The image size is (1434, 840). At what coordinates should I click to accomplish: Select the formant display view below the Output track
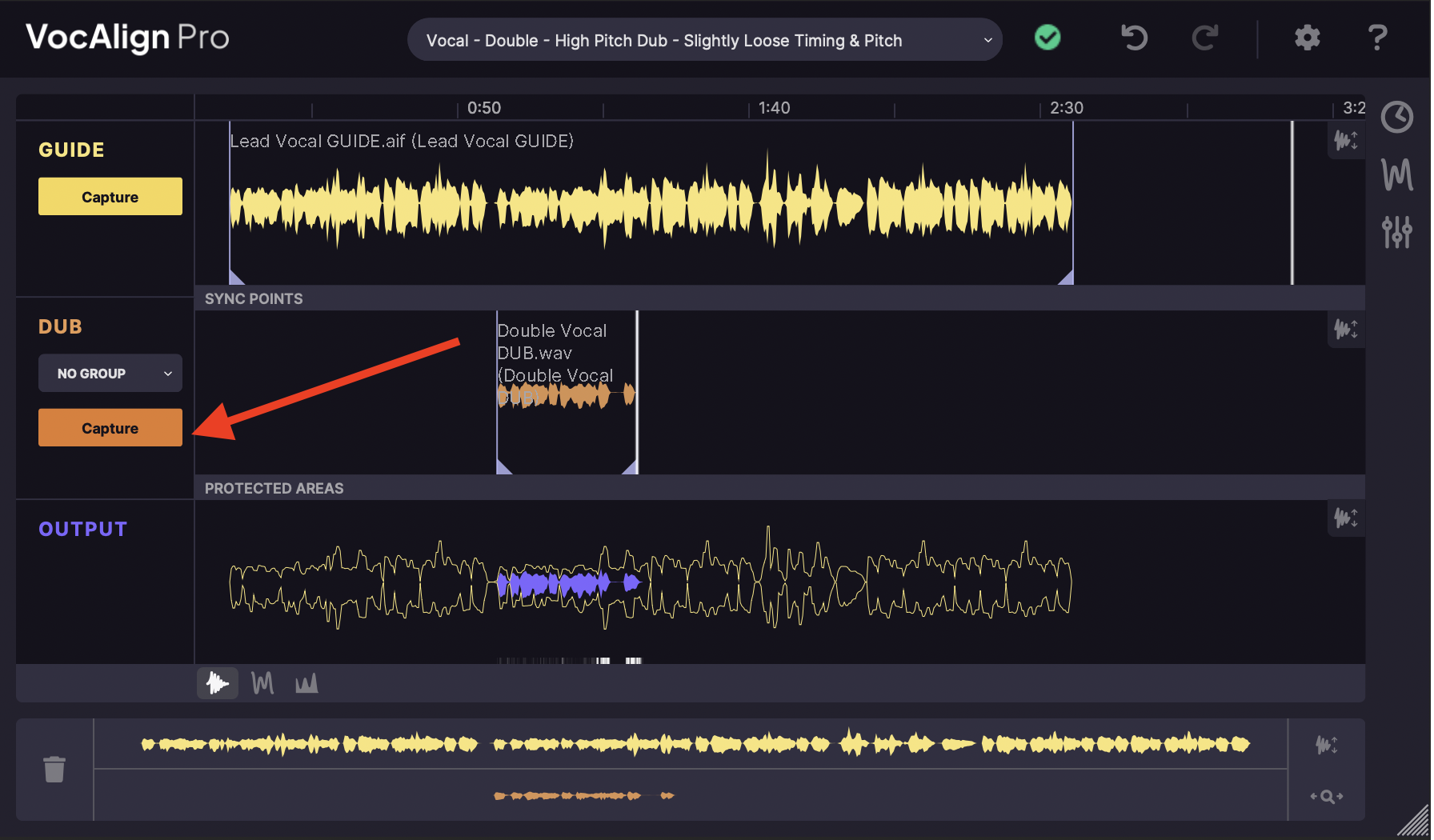coord(306,683)
